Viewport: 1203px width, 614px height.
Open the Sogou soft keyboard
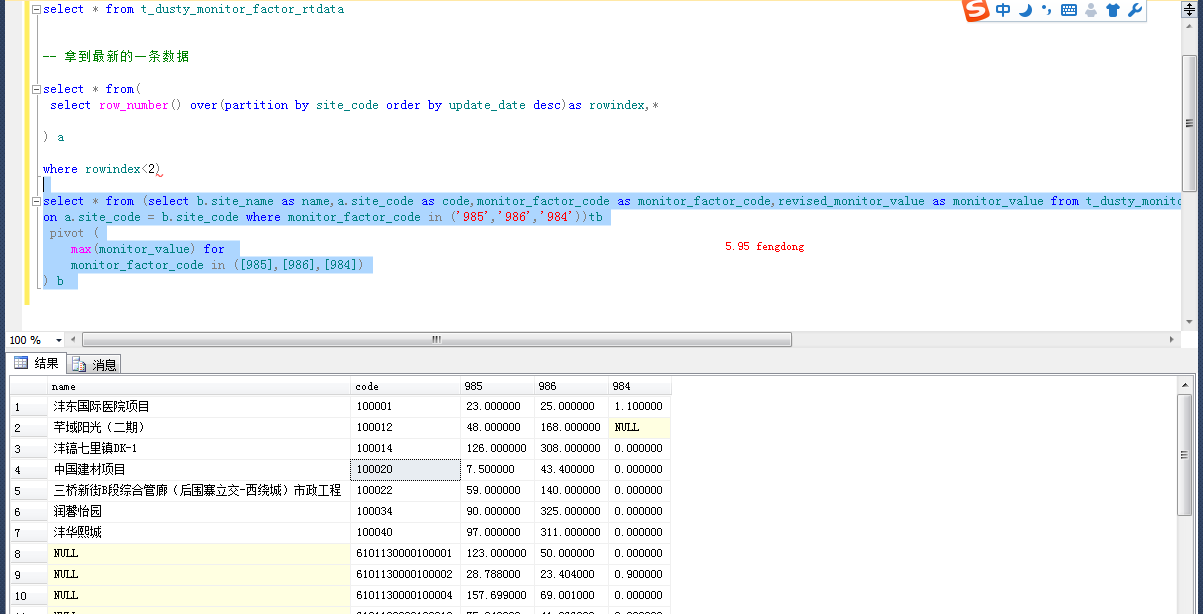point(1068,11)
